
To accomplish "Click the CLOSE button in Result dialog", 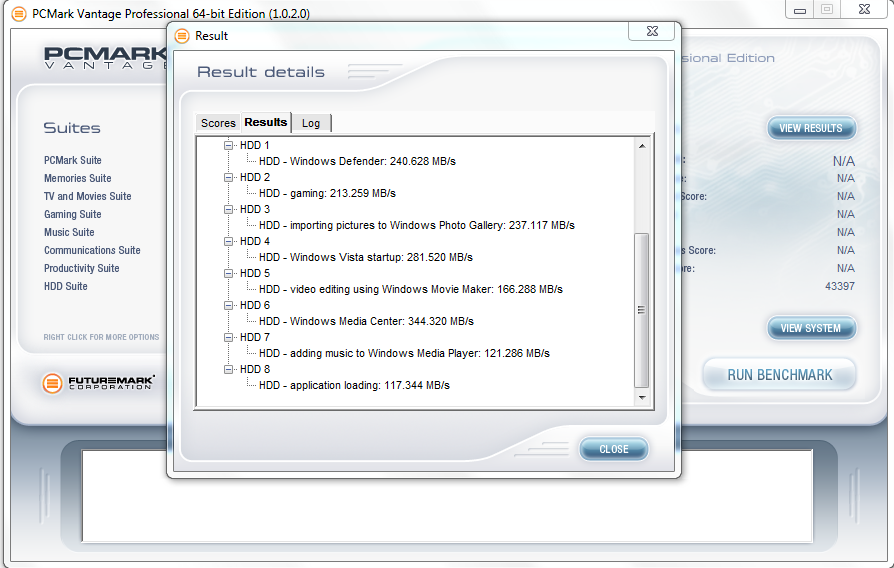I will tap(613, 449).
